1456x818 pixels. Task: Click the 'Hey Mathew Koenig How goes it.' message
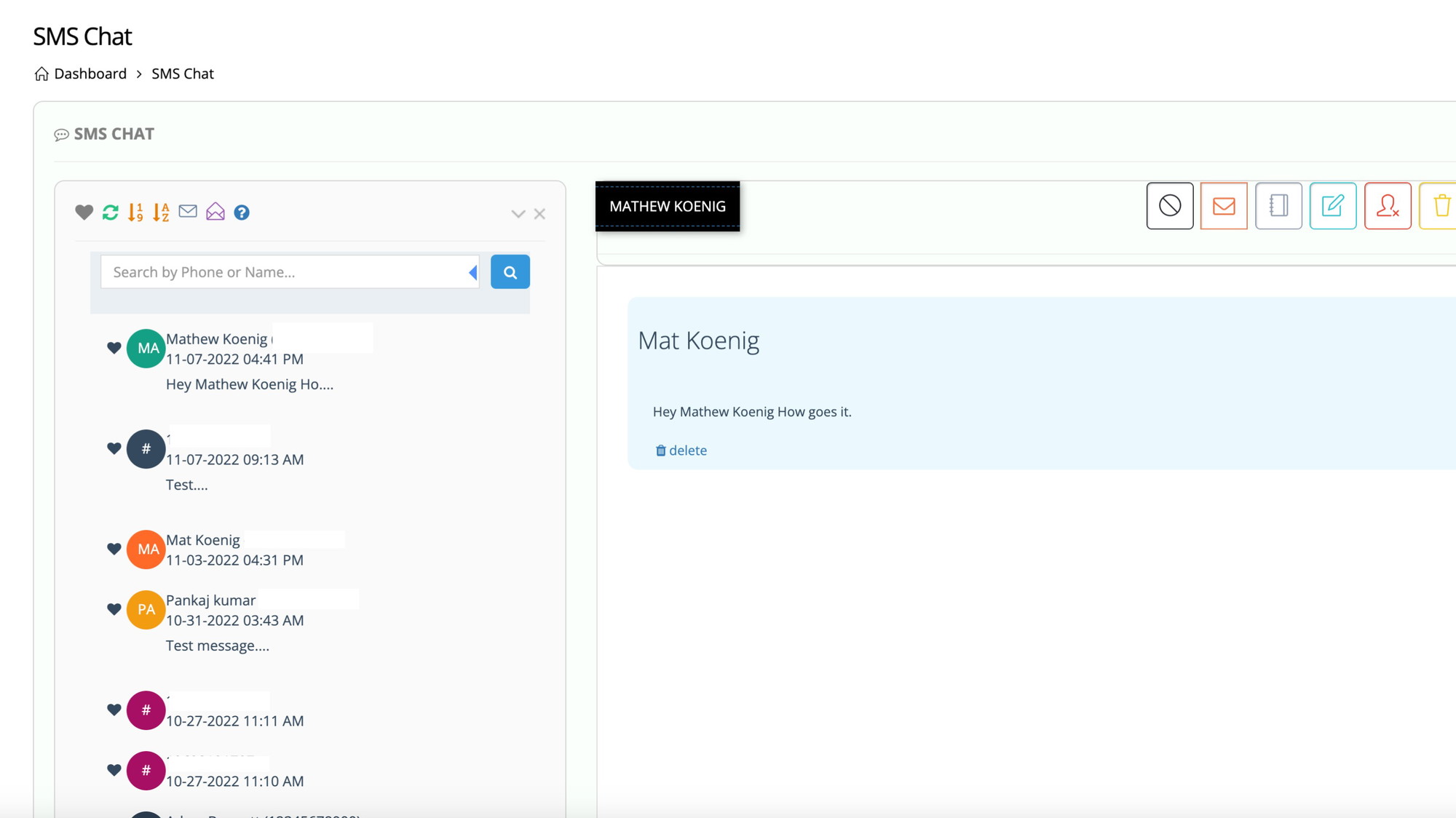[x=752, y=412]
